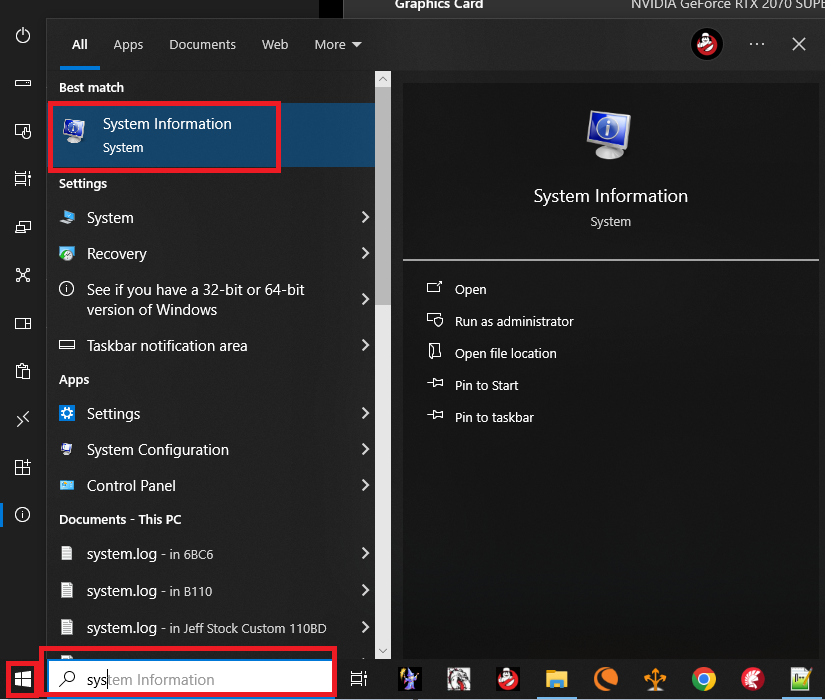825x700 pixels.
Task: Click the orange crescent taskbar icon
Action: point(606,679)
